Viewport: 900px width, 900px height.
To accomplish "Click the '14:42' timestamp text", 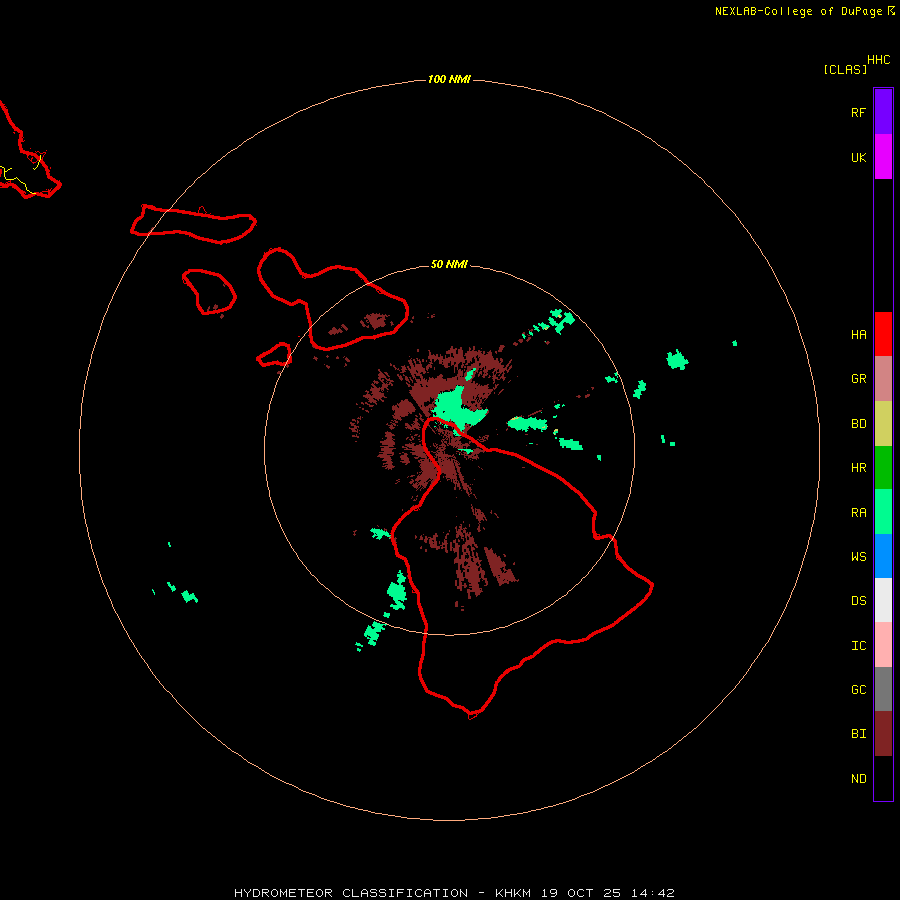I will (653, 893).
